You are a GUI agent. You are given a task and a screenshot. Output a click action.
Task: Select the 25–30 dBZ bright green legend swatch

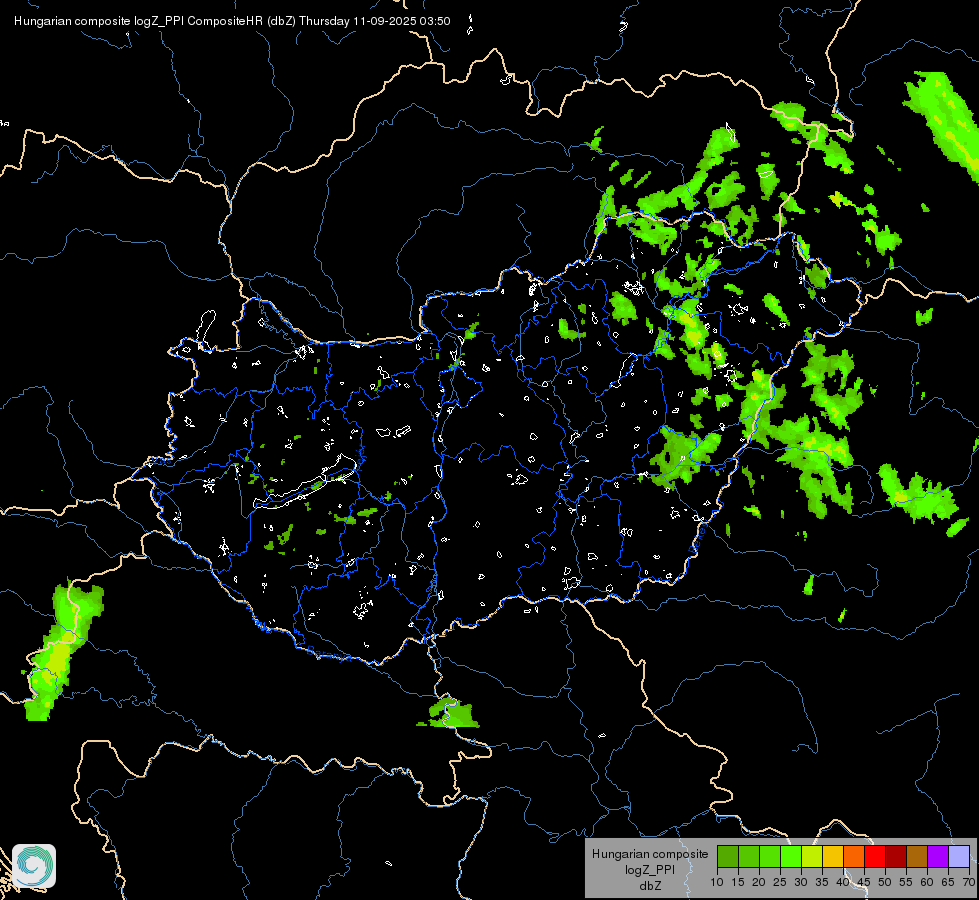click(791, 856)
